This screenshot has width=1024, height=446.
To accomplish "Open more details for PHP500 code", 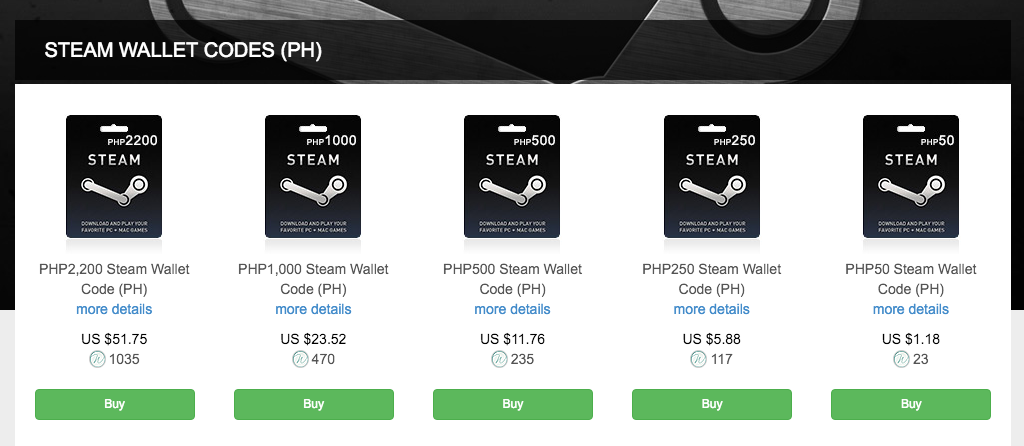I will point(513,309).
